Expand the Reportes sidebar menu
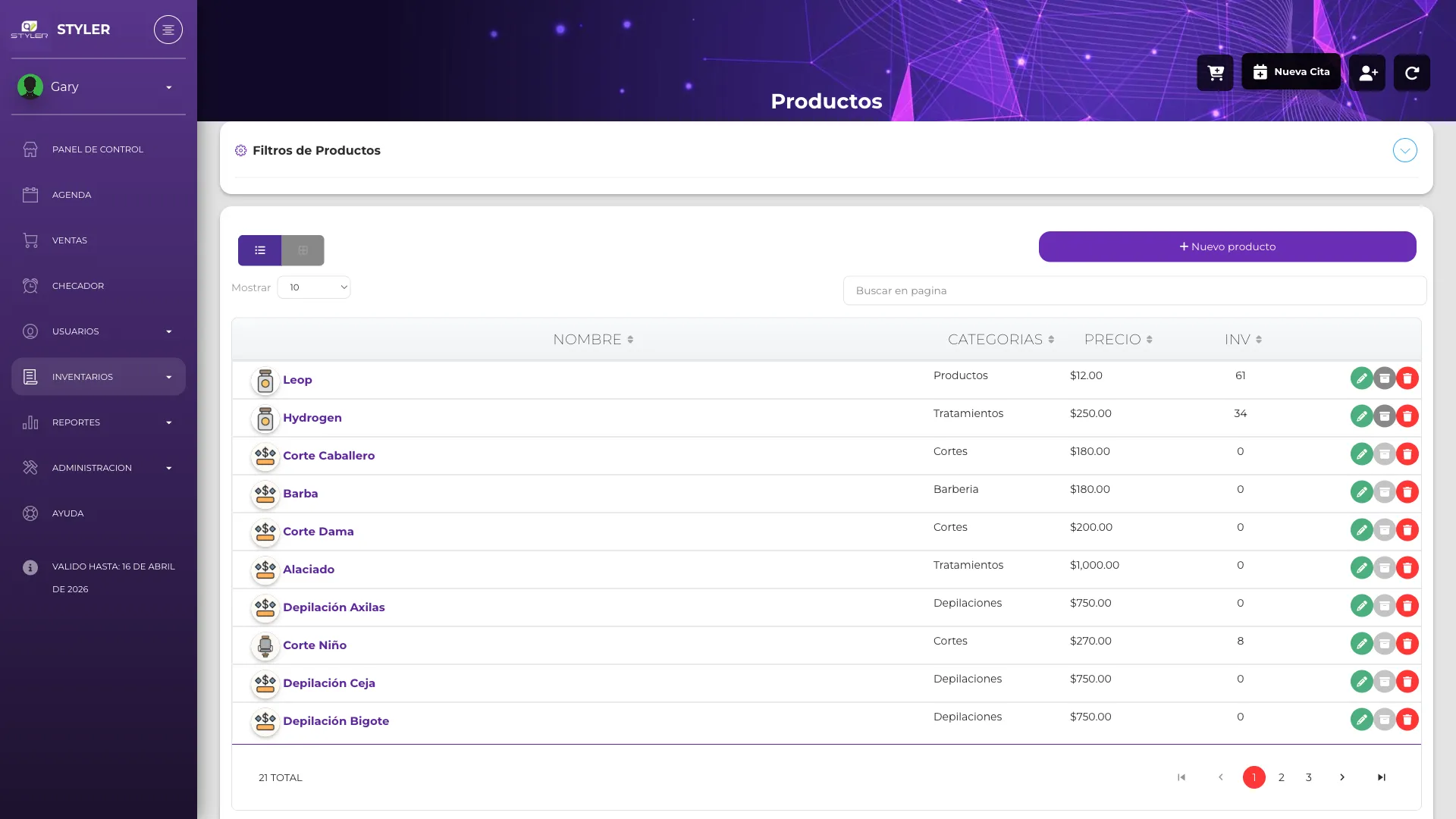1456x819 pixels. tap(99, 422)
